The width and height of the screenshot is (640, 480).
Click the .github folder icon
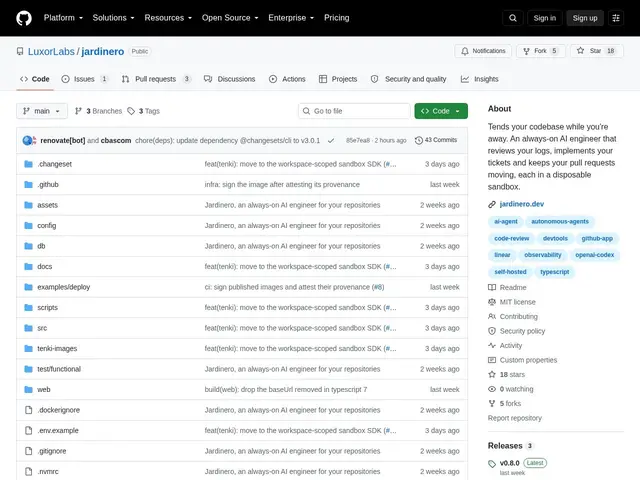[x=28, y=184]
